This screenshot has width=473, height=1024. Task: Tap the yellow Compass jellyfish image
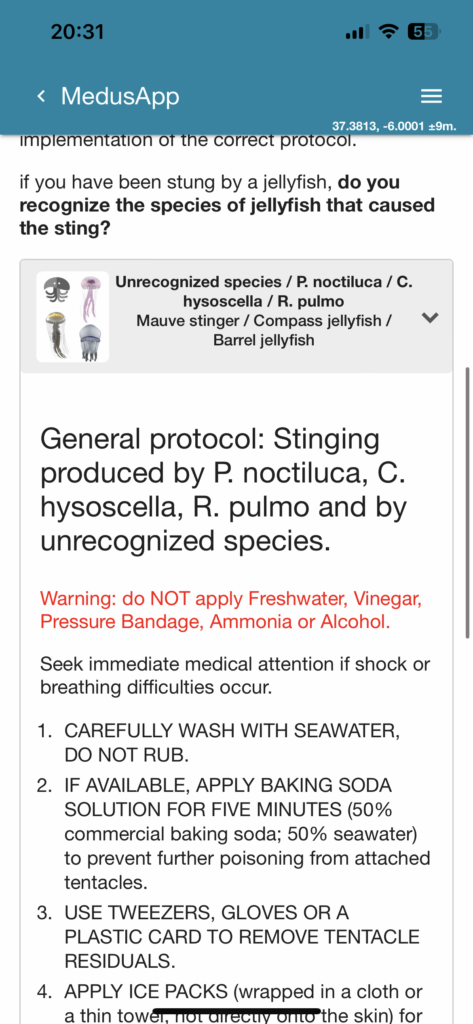coord(57,335)
